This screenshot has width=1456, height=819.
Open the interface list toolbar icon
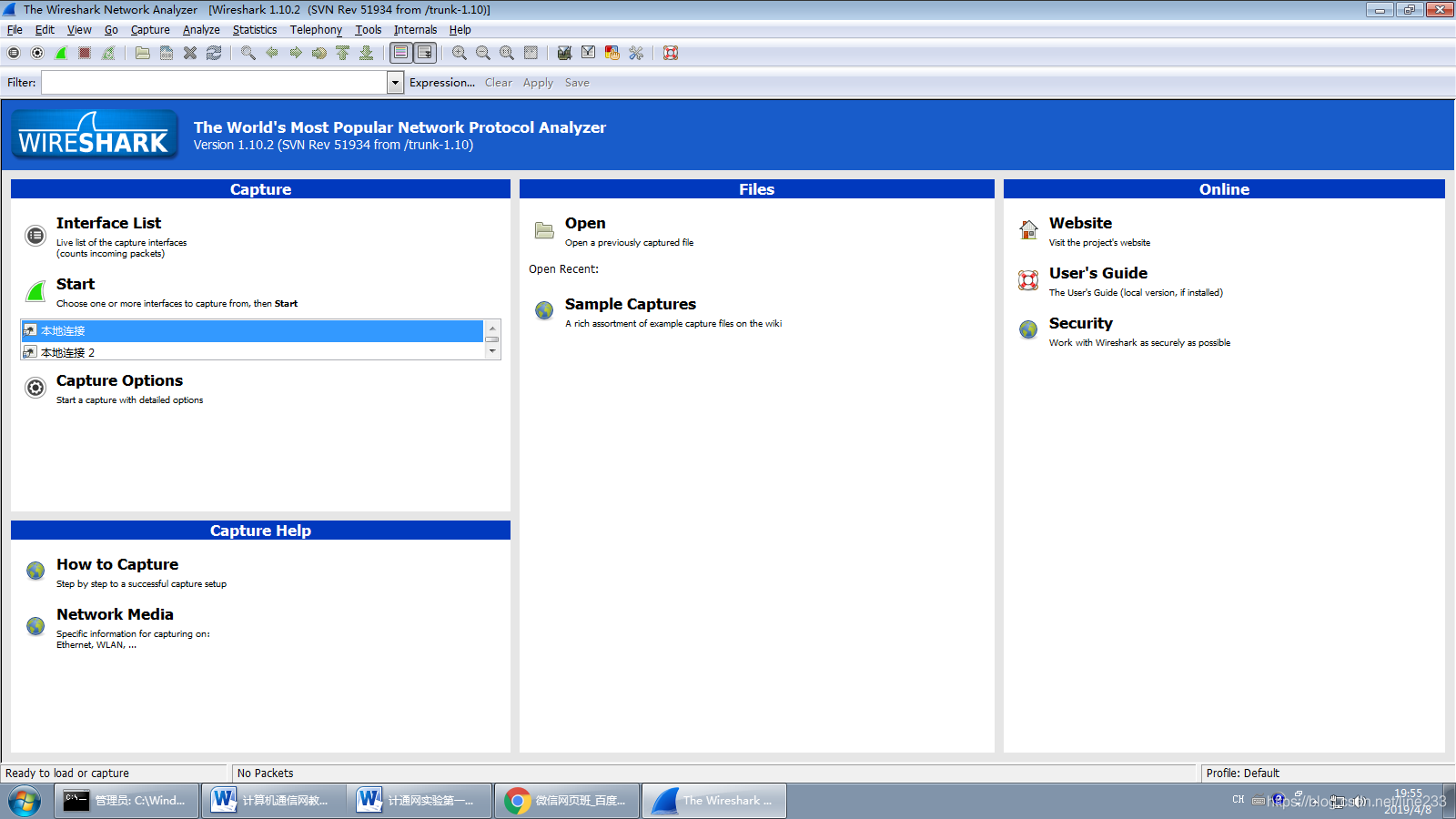coord(14,53)
